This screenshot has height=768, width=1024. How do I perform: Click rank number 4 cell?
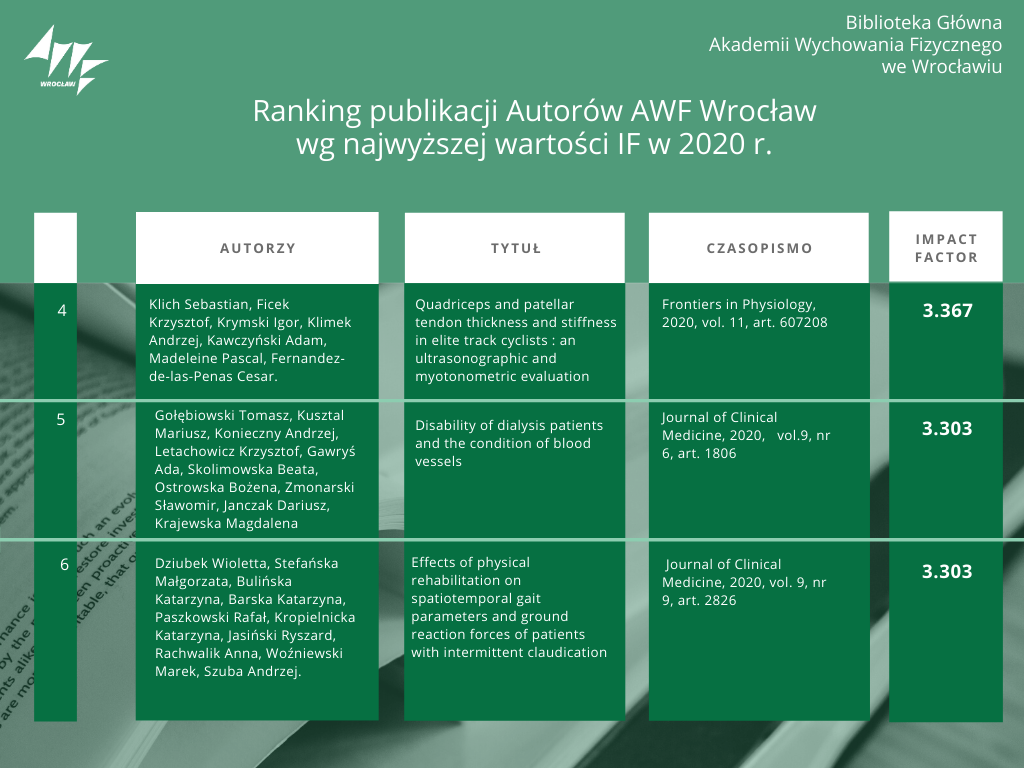point(56,341)
